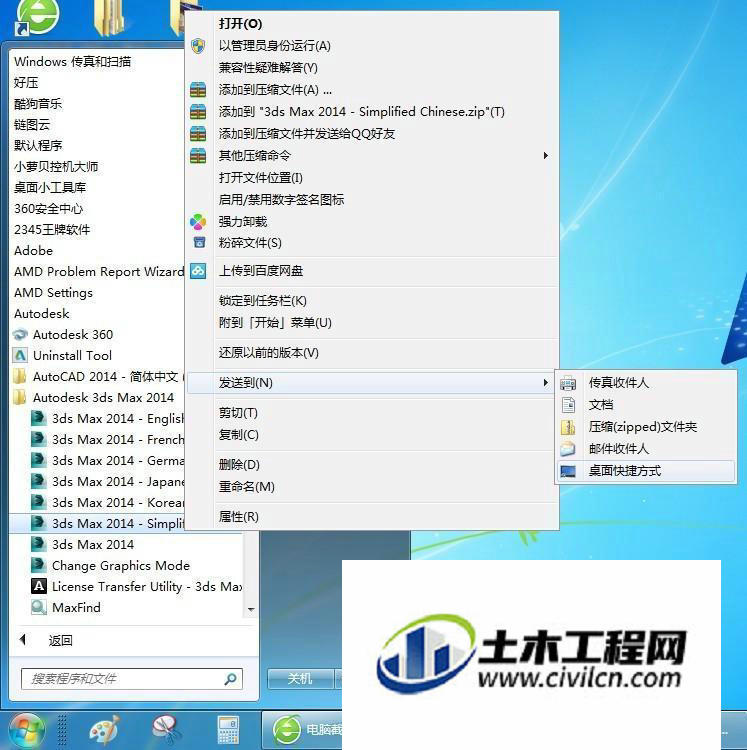This screenshot has height=750, width=747.
Task: Click the 3ds Max 2014 English icon
Action: (38, 419)
